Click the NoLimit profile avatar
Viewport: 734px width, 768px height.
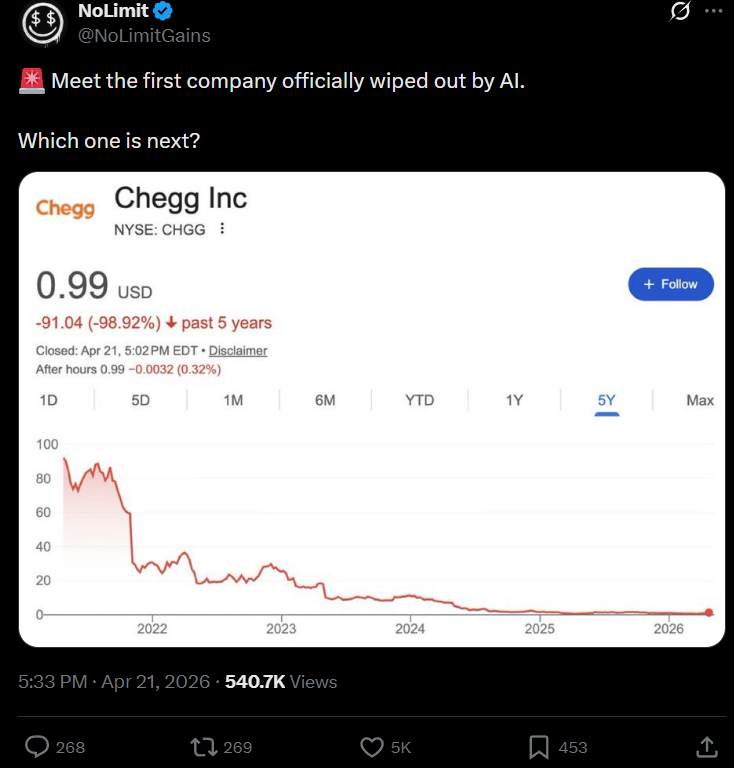pyautogui.click(x=39, y=24)
